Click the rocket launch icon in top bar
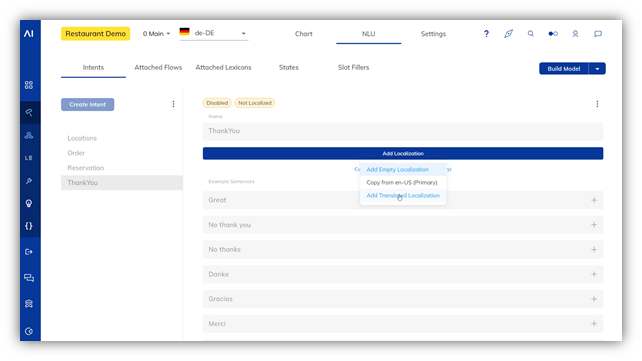The image size is (642, 361). pos(508,34)
